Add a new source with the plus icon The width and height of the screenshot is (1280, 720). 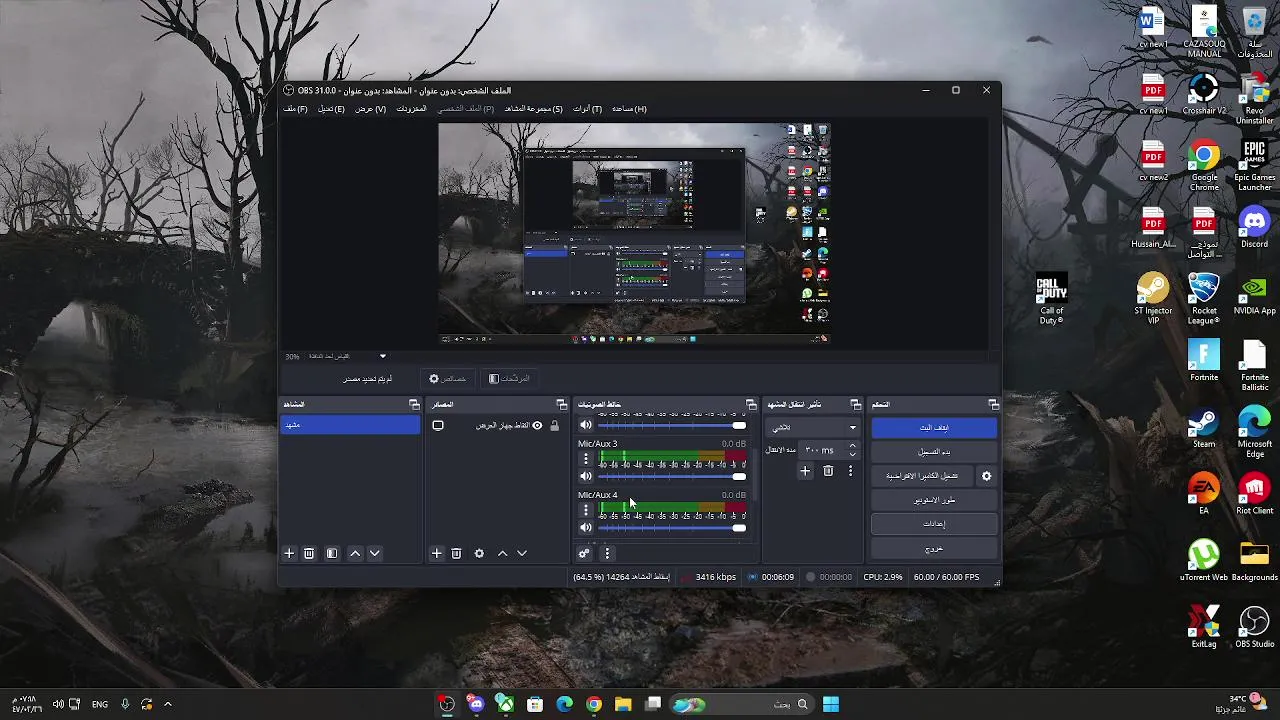(436, 553)
